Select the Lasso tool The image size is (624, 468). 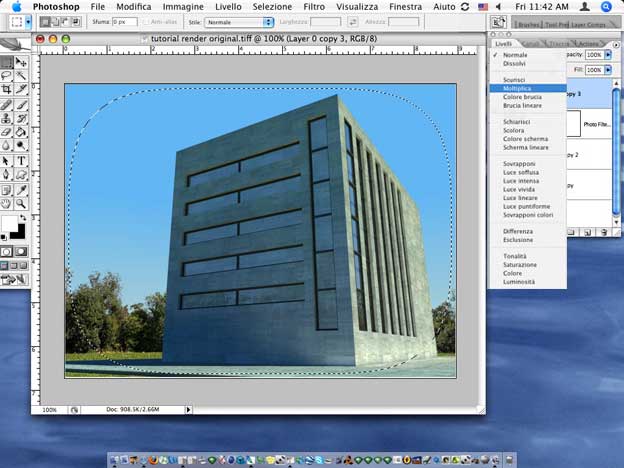(x=7, y=75)
